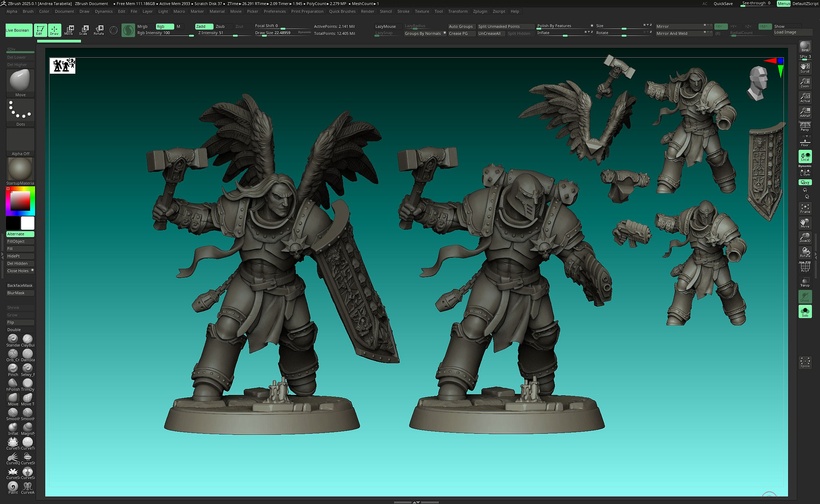Adjust the Focal Shift slider
820x504 pixels.
pos(282,26)
